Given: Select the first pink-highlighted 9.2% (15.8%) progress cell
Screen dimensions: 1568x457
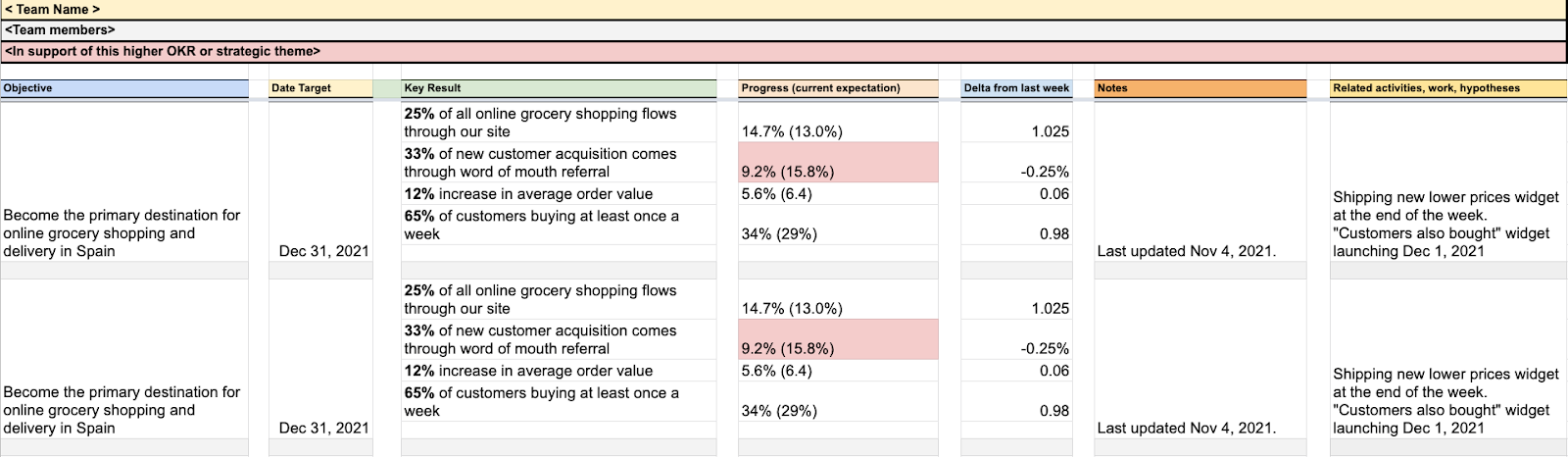Looking at the screenshot, I should pos(838,163).
